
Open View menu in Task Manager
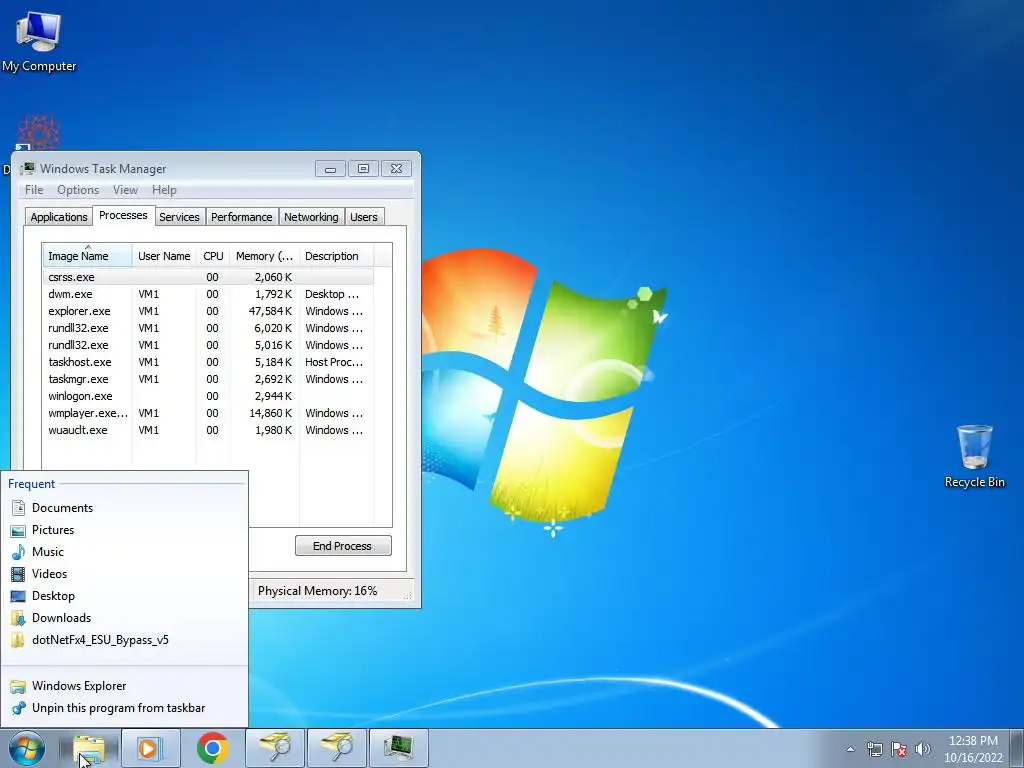pyautogui.click(x=125, y=190)
